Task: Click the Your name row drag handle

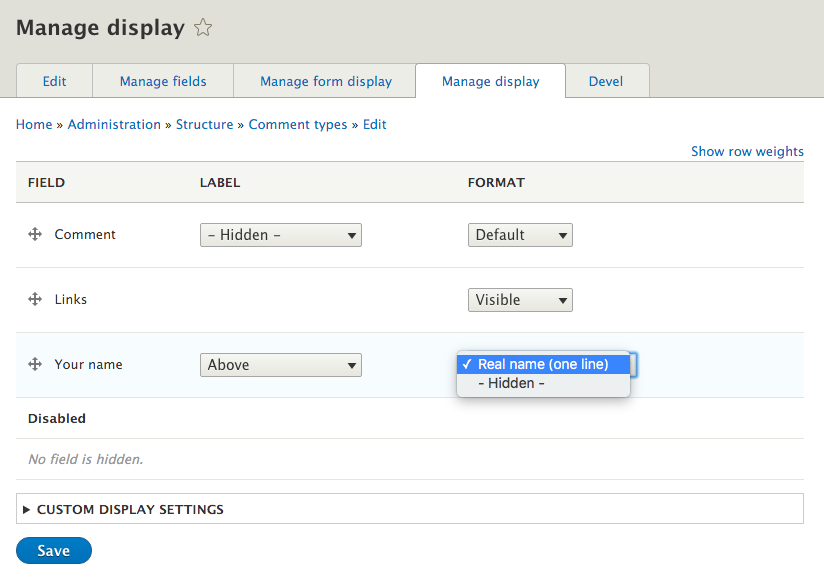Action: click(x=35, y=364)
